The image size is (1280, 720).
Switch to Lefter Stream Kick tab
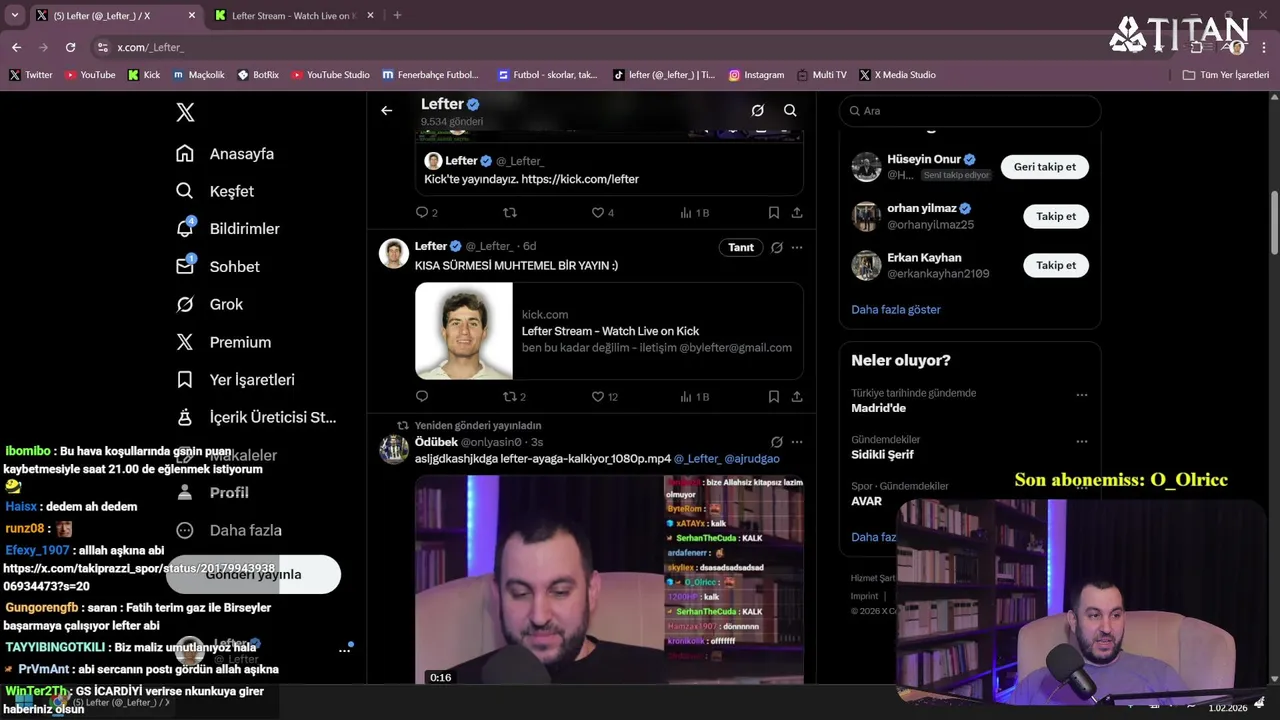(291, 16)
